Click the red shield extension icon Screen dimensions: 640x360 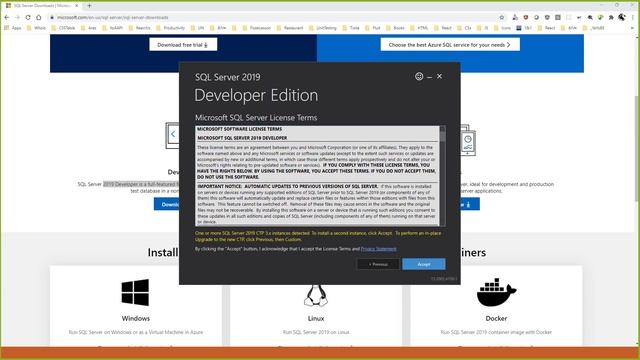click(x=526, y=18)
